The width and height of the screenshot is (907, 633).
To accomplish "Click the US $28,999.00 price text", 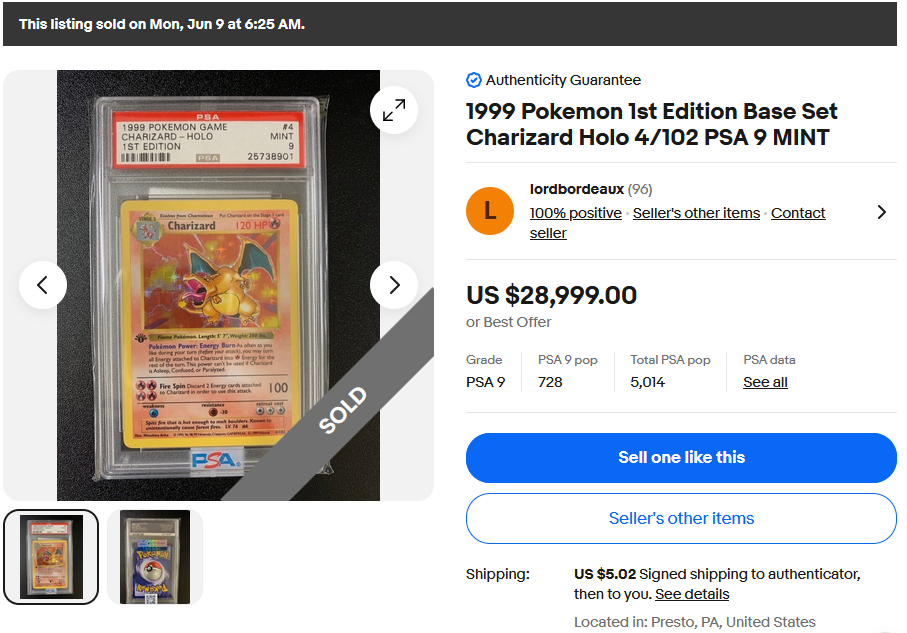I will pyautogui.click(x=551, y=295).
